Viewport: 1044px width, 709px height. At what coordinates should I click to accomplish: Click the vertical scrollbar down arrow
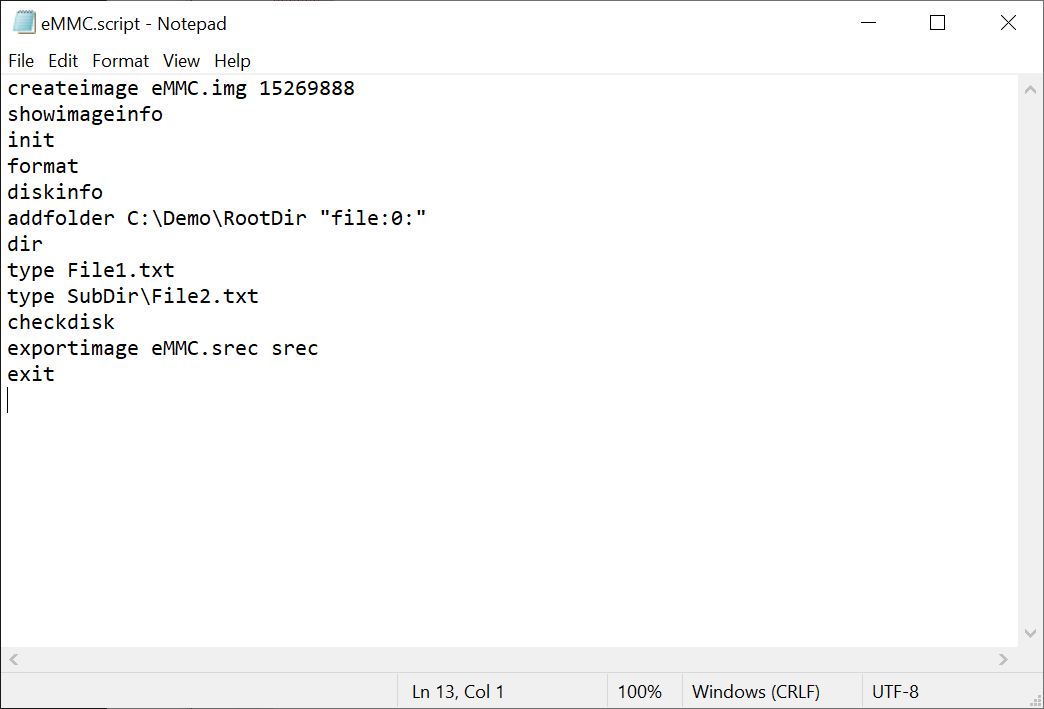pos(1030,633)
